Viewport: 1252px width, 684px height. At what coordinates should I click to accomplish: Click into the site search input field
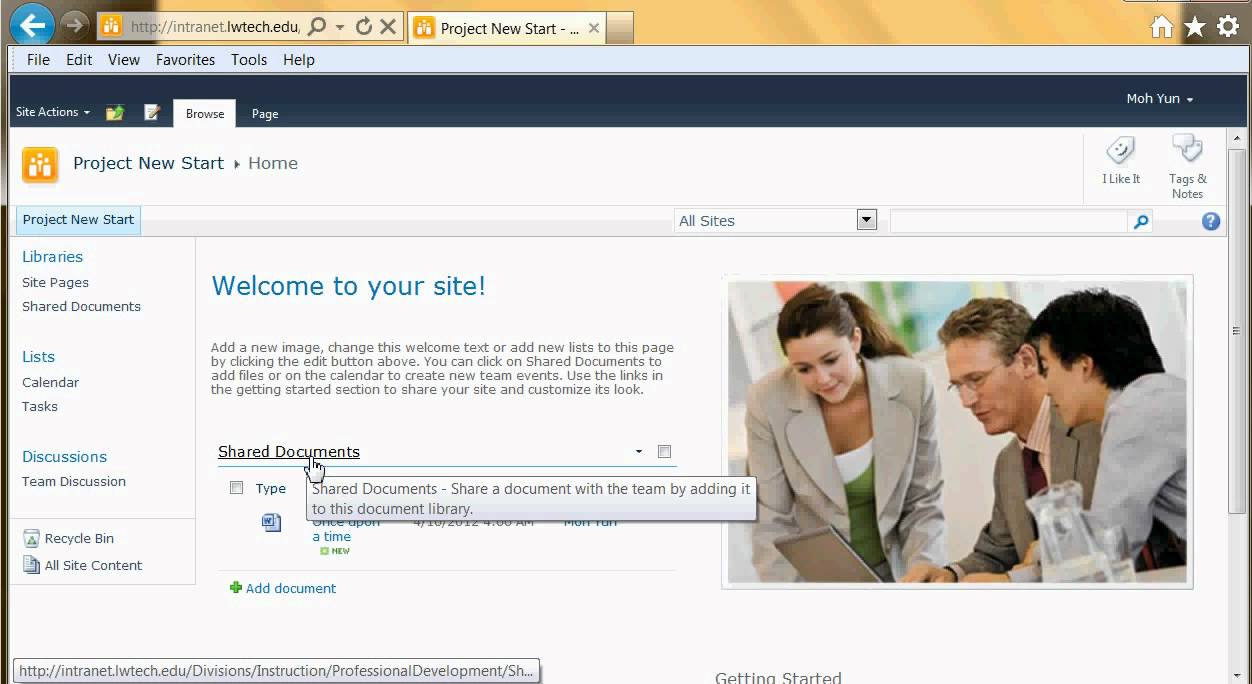tap(1009, 222)
